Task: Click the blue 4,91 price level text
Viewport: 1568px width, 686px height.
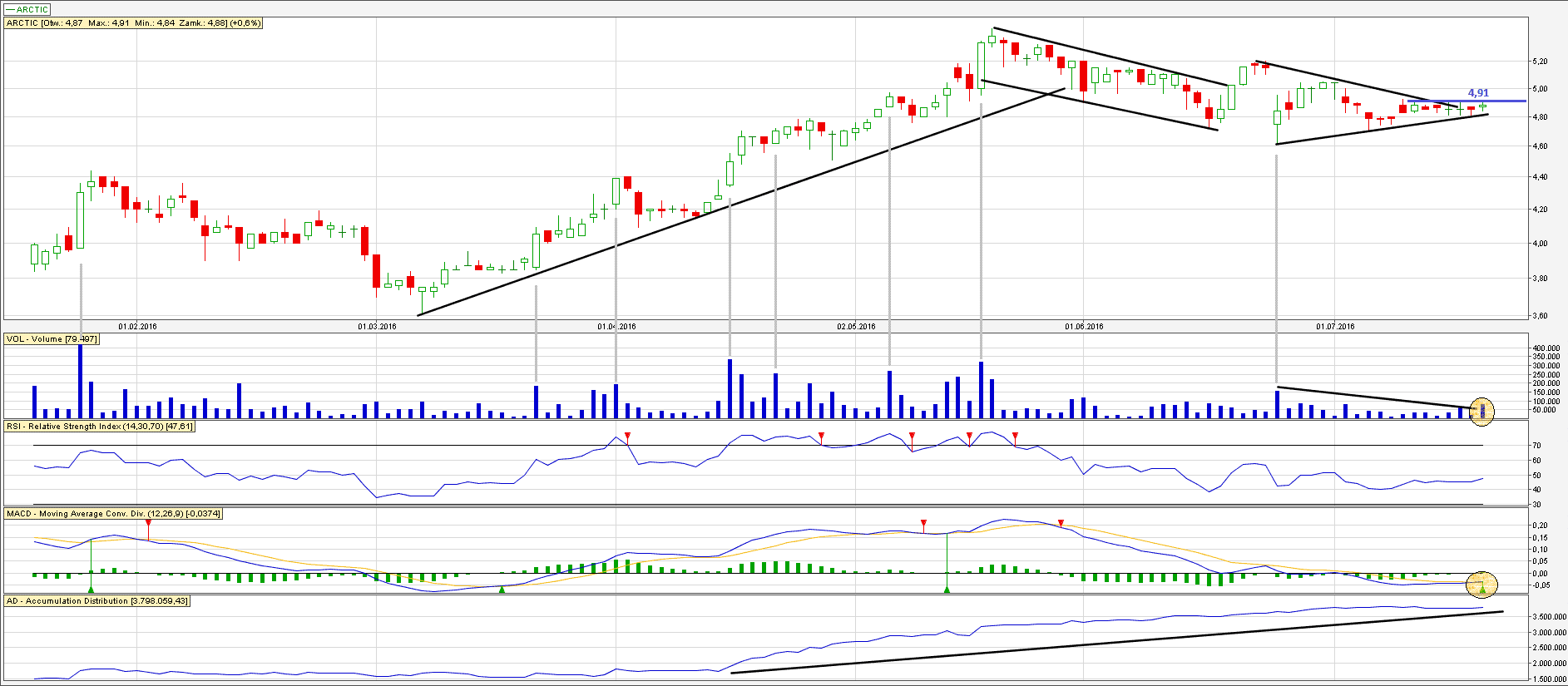Action: [x=1477, y=93]
